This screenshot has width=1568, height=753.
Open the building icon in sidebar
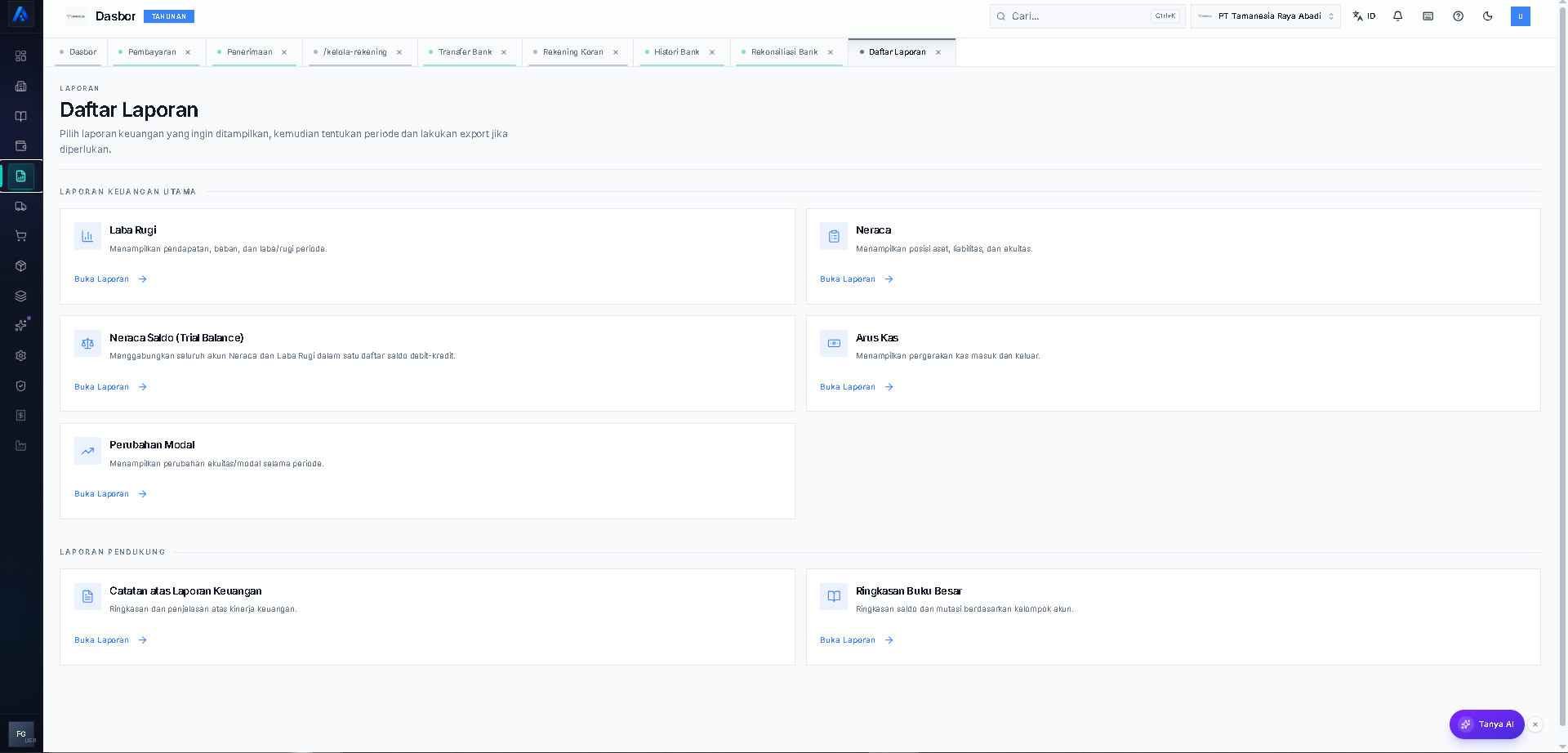click(21, 86)
